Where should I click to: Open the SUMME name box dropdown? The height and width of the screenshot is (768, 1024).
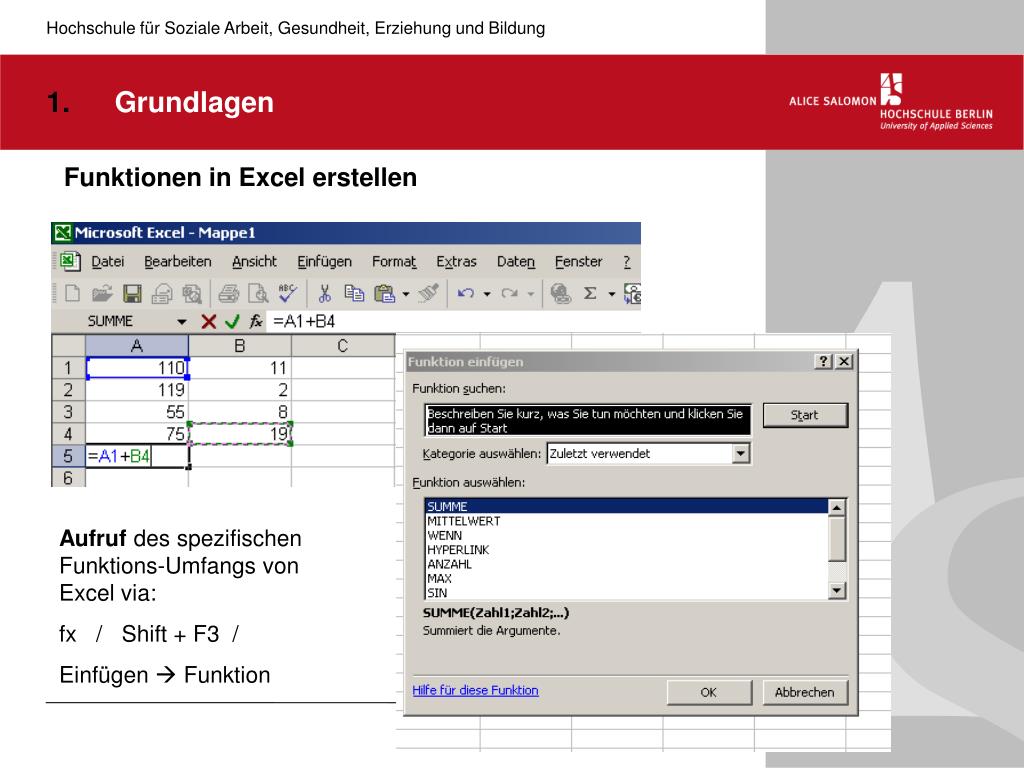182,321
